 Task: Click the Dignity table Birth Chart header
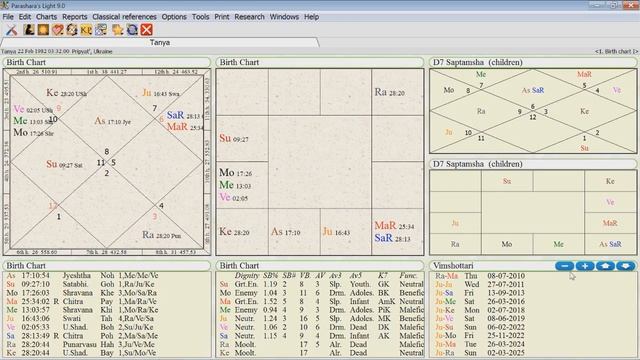pyautogui.click(x=320, y=266)
